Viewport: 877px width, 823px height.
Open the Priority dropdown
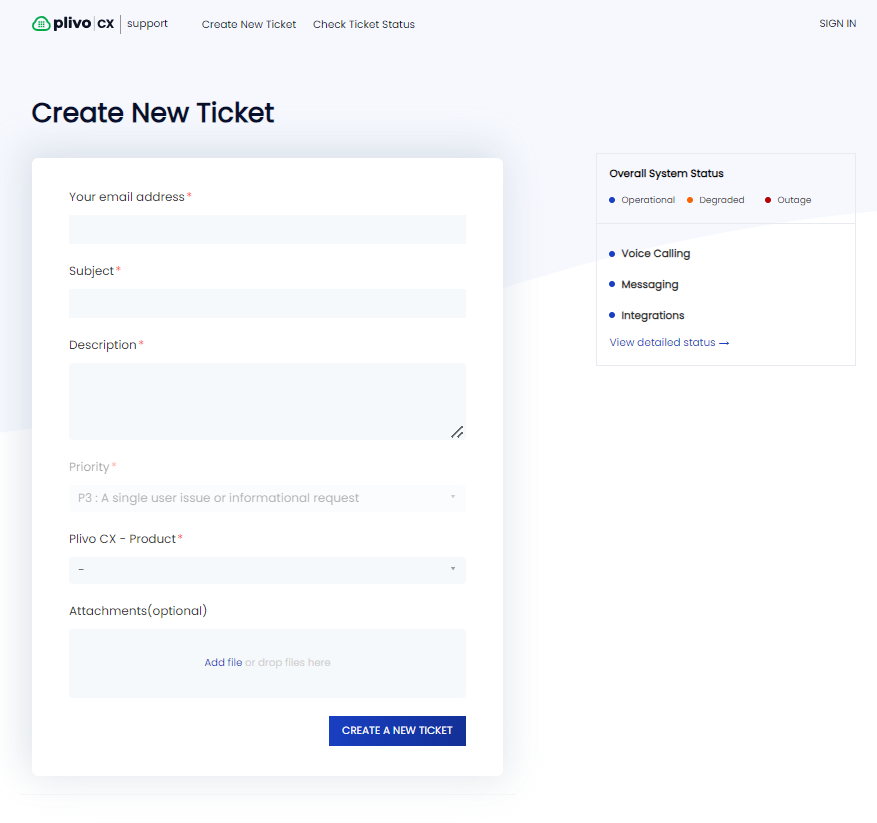coord(267,498)
